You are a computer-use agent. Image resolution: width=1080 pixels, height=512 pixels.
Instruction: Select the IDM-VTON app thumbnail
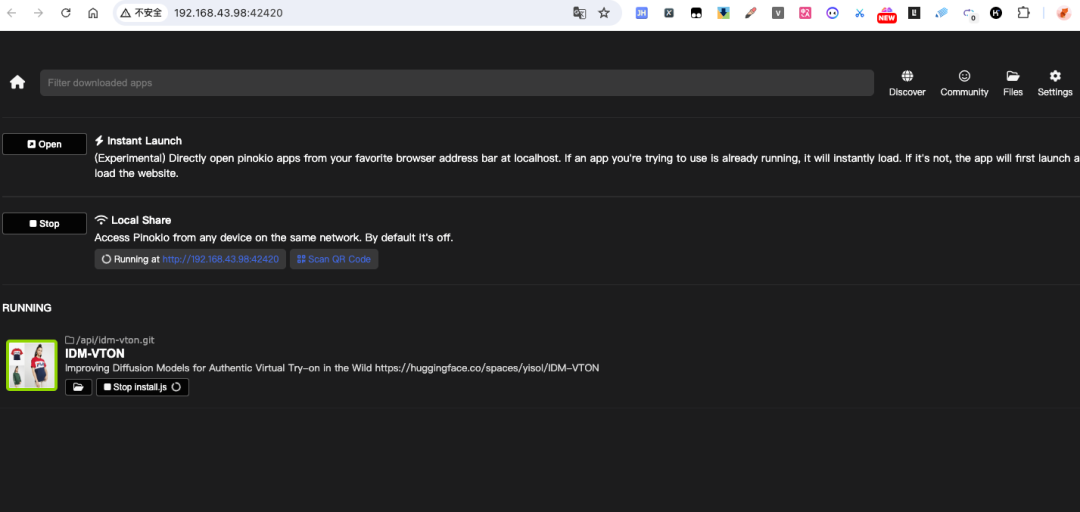pyautogui.click(x=32, y=365)
